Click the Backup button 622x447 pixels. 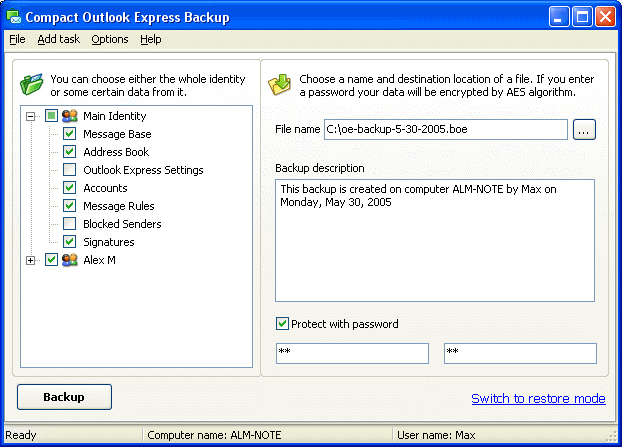pyautogui.click(x=64, y=397)
